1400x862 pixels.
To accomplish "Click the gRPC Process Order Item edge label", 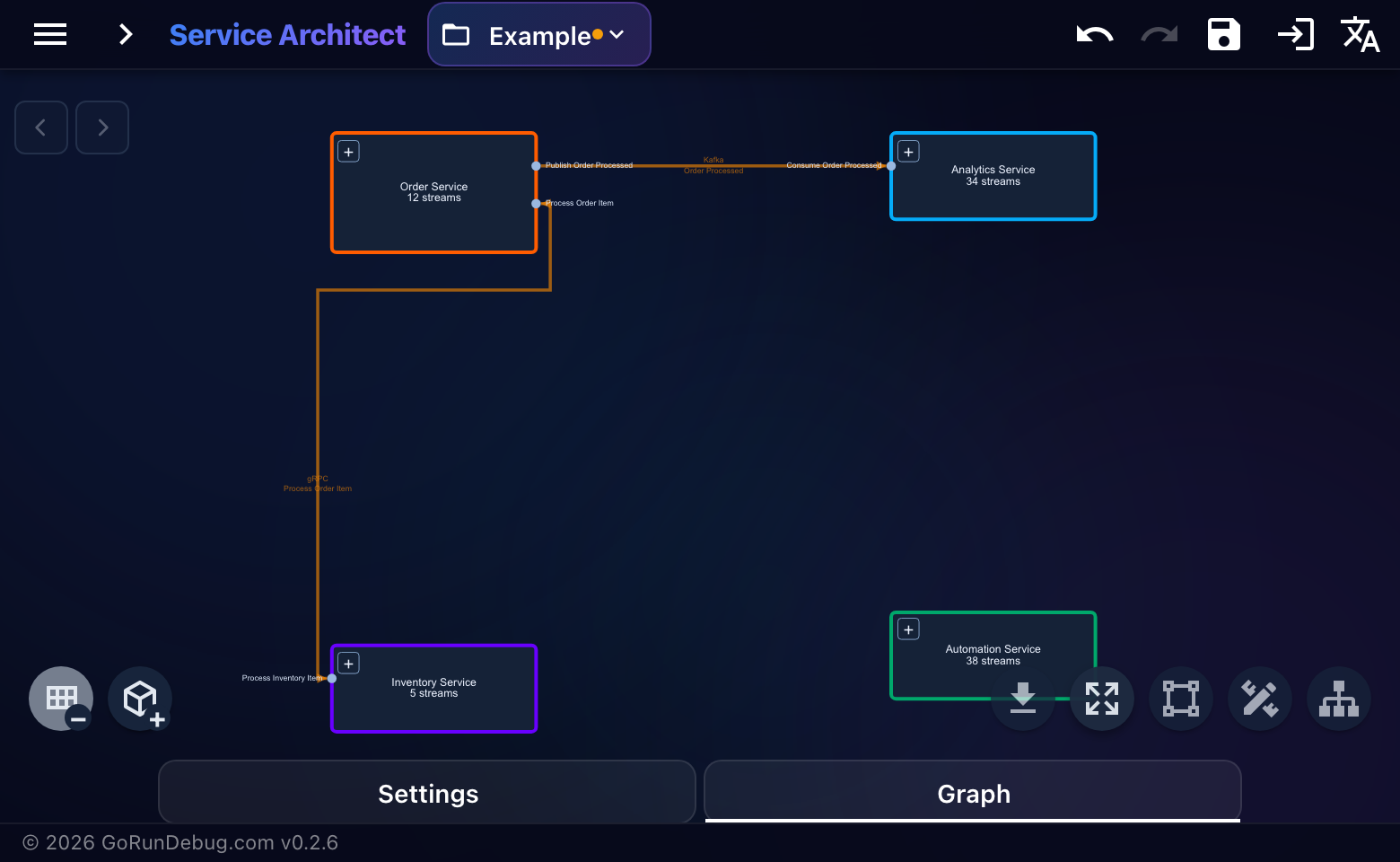I will point(318,484).
